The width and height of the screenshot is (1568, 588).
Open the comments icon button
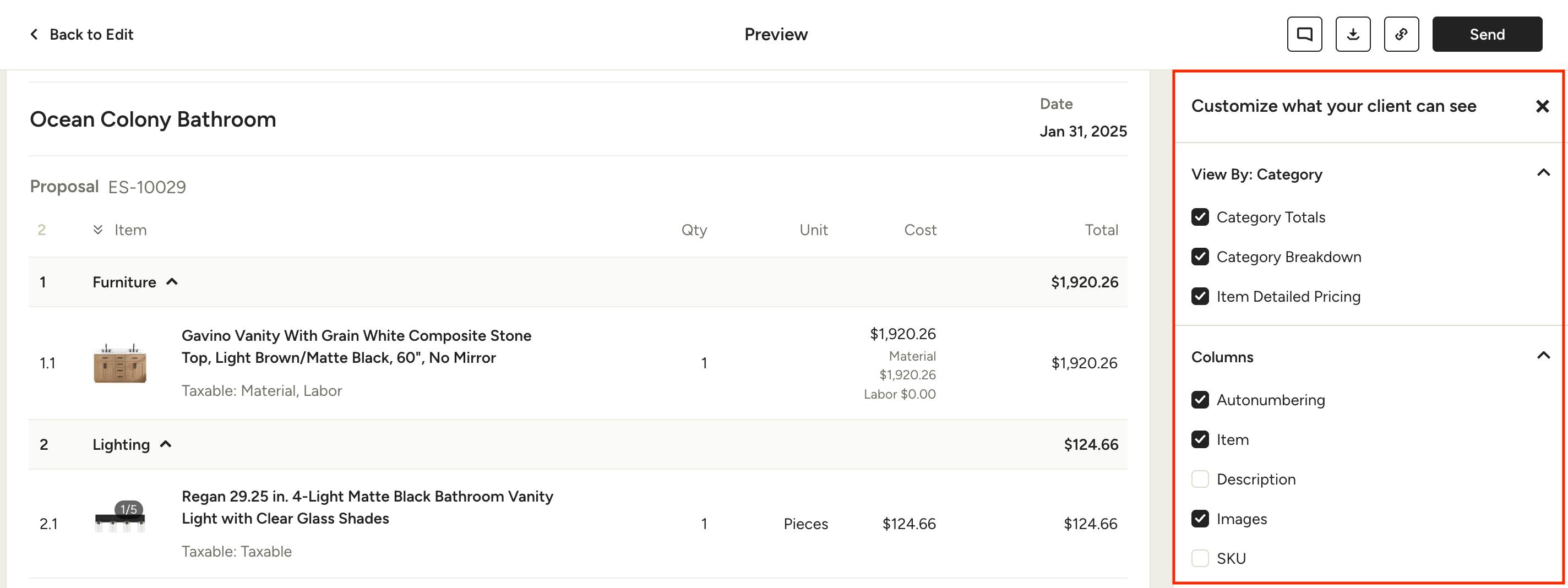pyautogui.click(x=1304, y=34)
